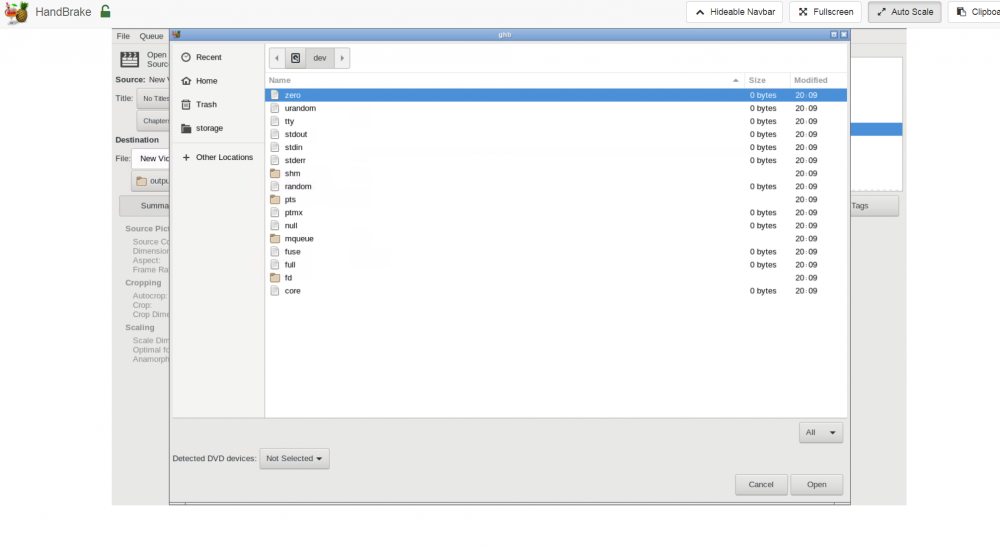Sort files by Name column
This screenshot has width=1000, height=547.
pyautogui.click(x=504, y=80)
